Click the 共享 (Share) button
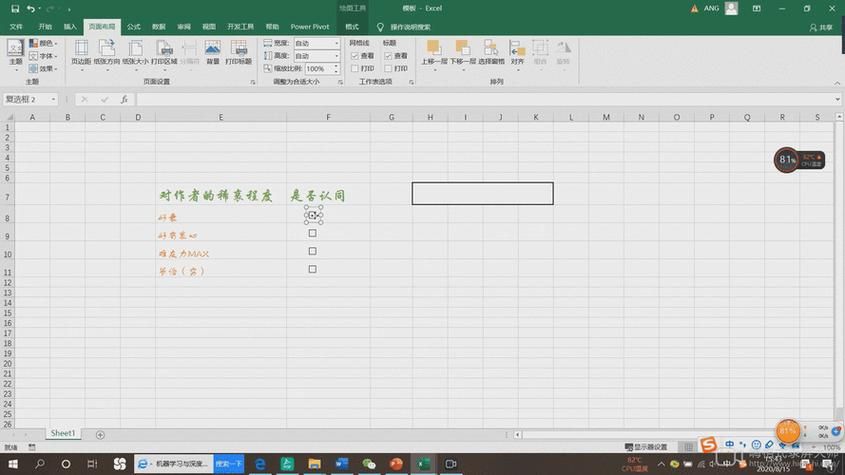The height and width of the screenshot is (475, 845). (x=820, y=27)
